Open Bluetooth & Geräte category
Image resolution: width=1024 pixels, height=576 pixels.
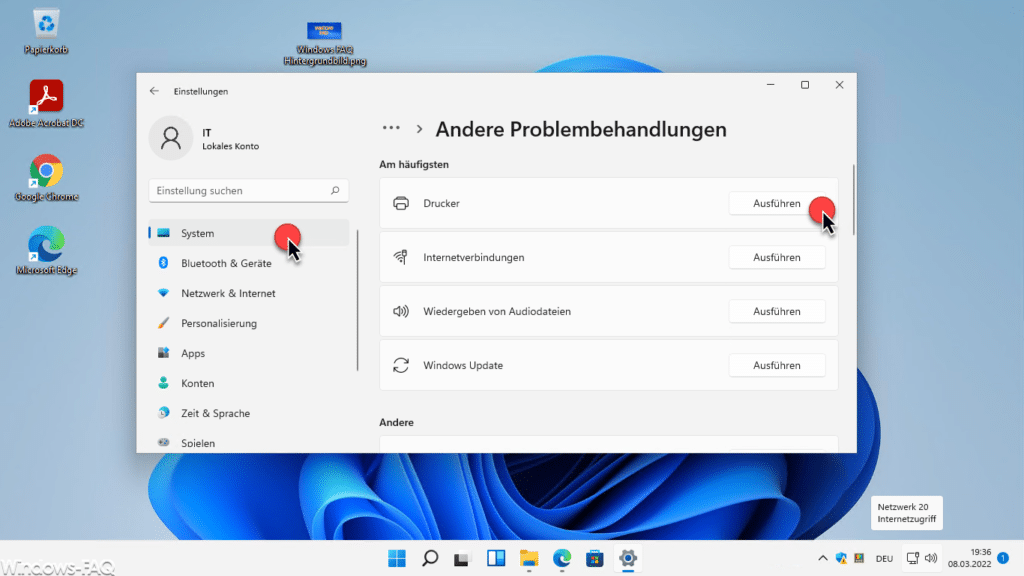tap(249, 263)
